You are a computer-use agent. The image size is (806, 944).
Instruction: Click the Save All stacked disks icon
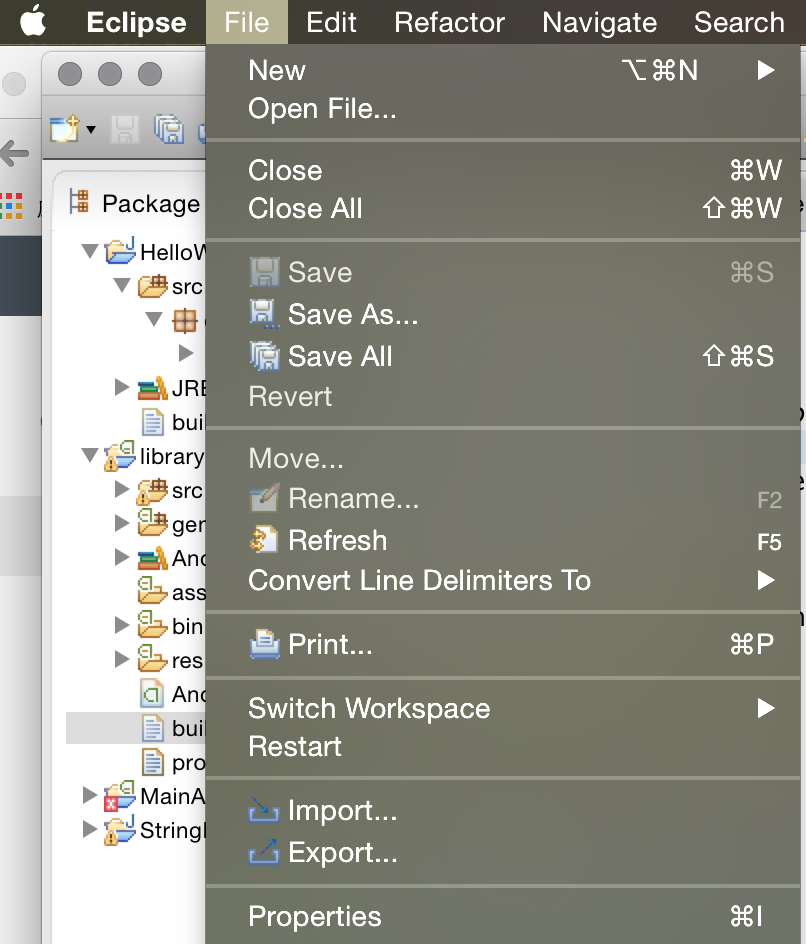click(264, 356)
